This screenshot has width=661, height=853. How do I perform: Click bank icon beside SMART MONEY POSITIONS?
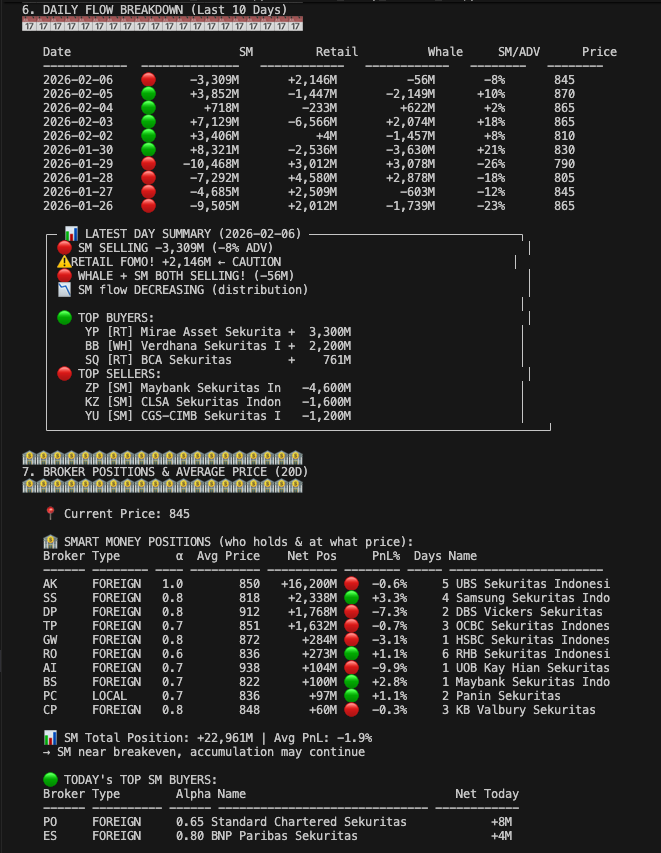click(50, 542)
